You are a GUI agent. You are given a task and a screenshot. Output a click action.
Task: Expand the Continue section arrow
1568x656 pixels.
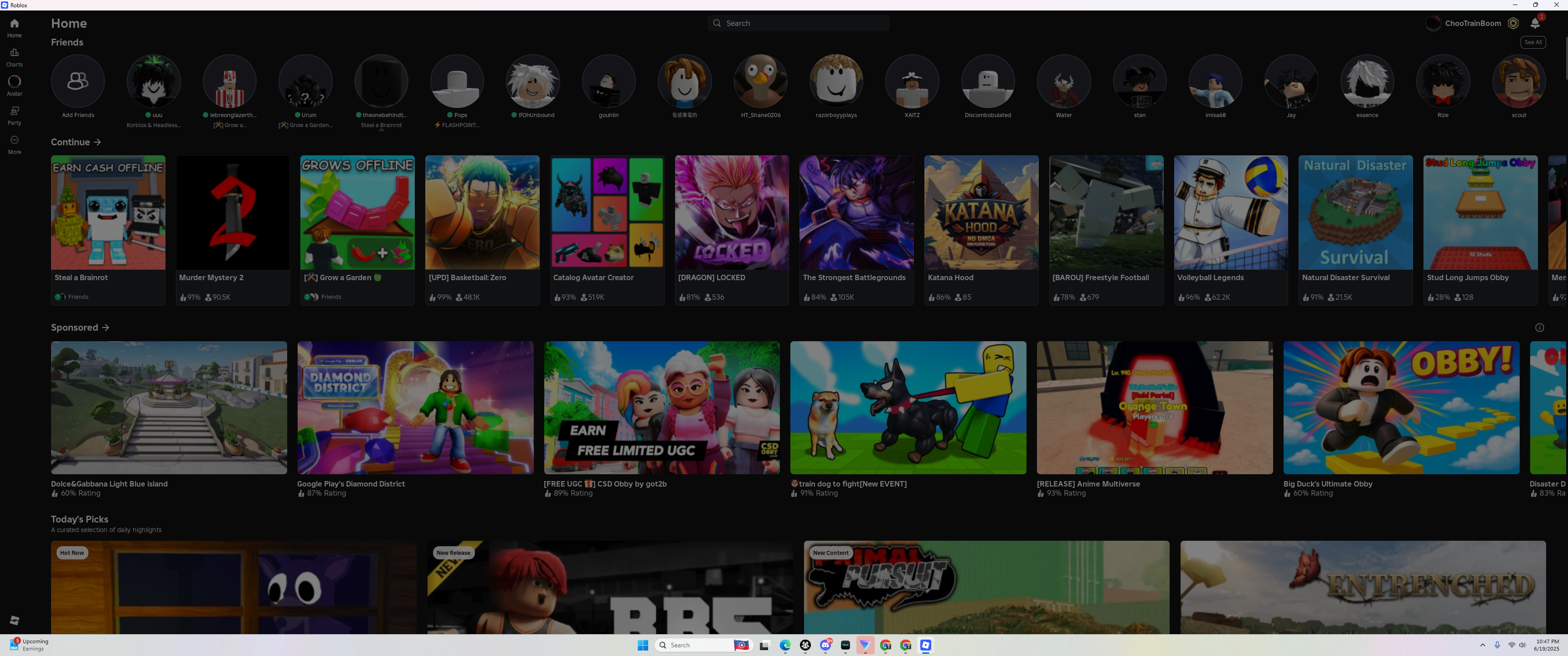(98, 142)
